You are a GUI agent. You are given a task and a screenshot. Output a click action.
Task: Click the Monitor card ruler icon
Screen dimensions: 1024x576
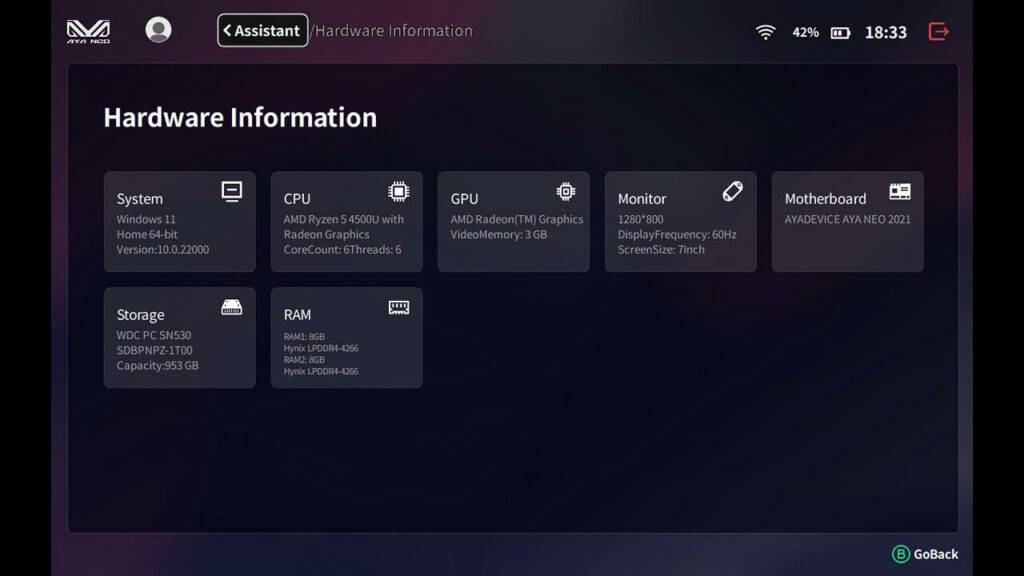733,191
